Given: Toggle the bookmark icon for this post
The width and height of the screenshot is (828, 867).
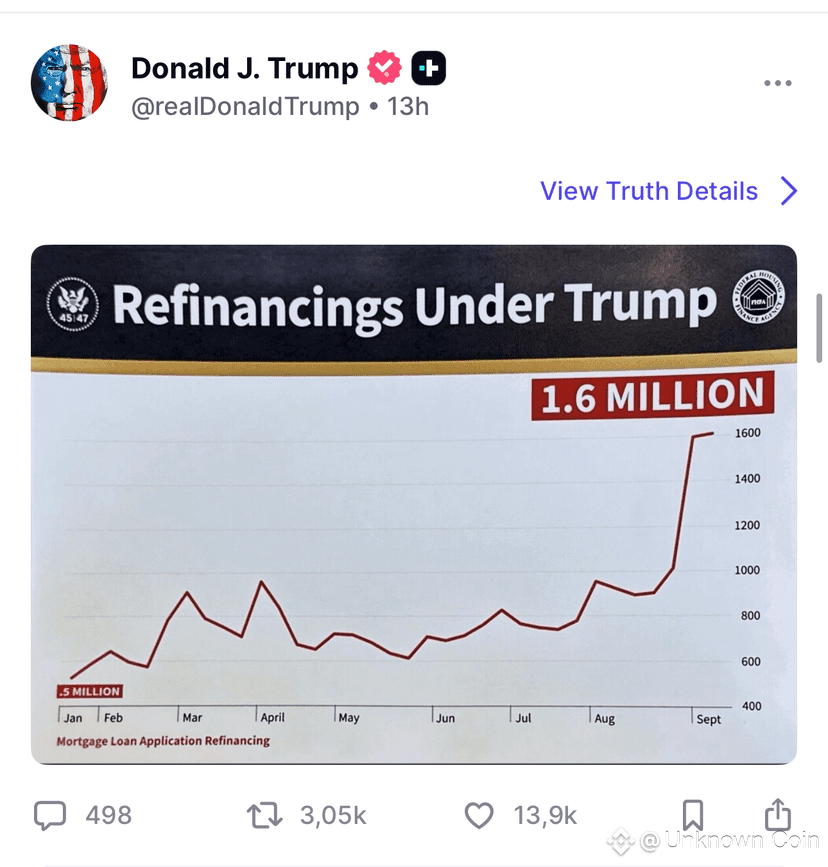Looking at the screenshot, I should pyautogui.click(x=692, y=815).
